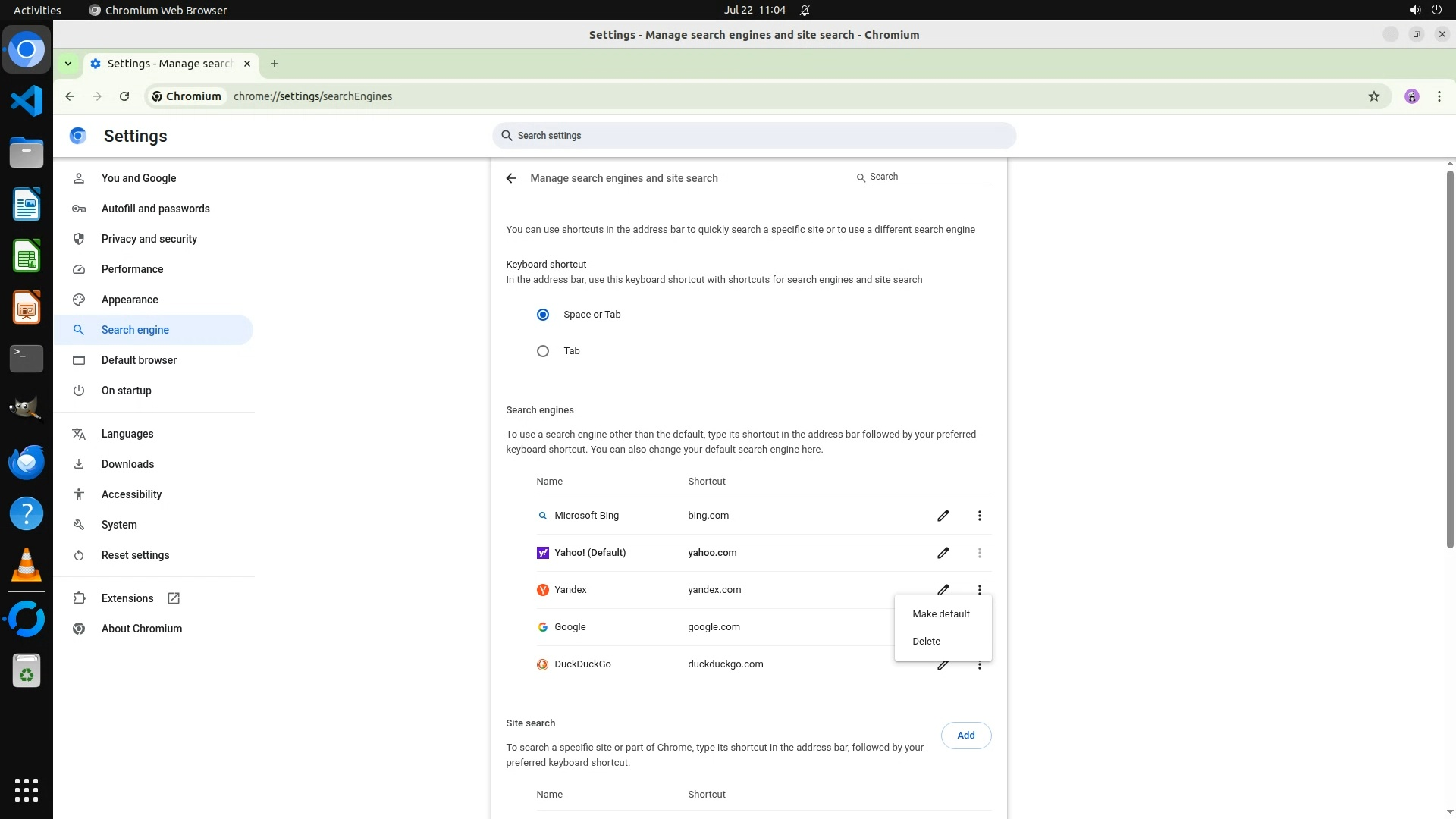Bookmark this page with the star icon
Image resolution: width=1456 pixels, height=819 pixels.
click(1373, 96)
